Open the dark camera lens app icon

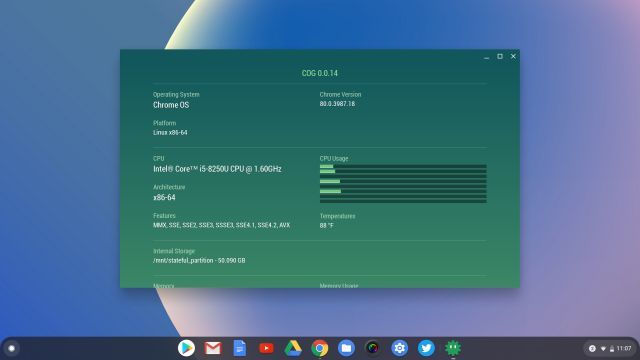(x=373, y=348)
